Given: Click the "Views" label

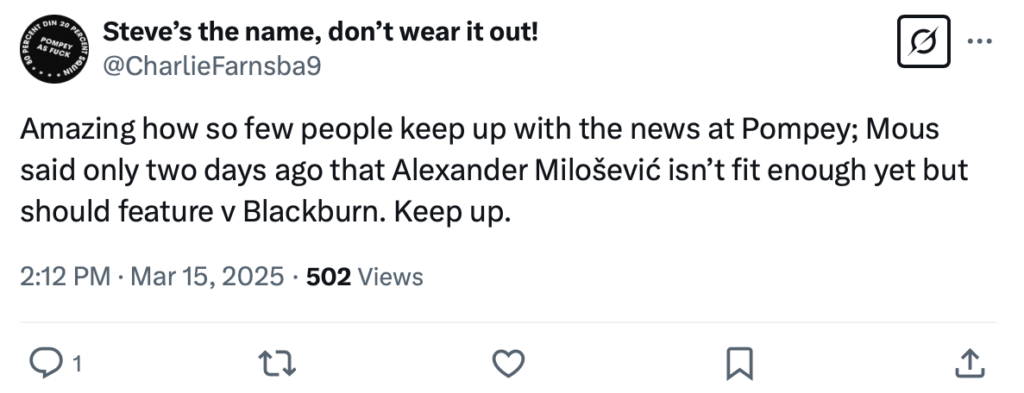Looking at the screenshot, I should pyautogui.click(x=391, y=277).
